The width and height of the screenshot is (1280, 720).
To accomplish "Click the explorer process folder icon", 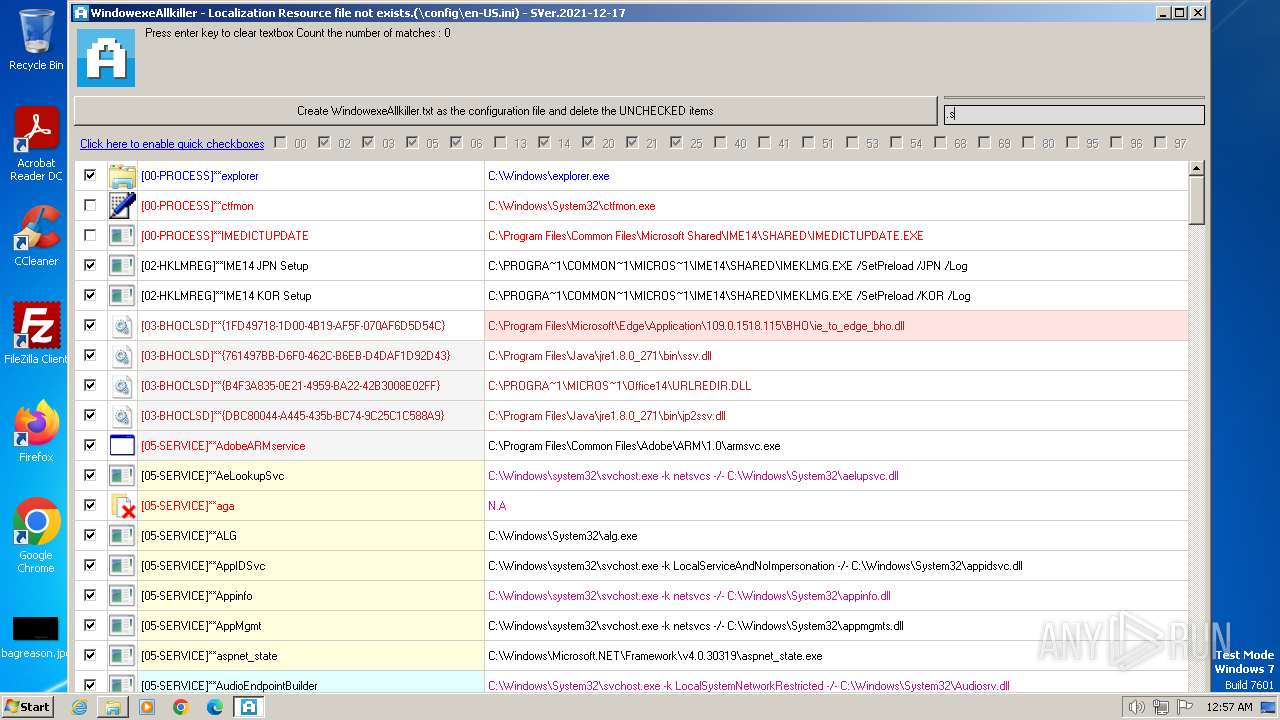I will tap(122, 176).
